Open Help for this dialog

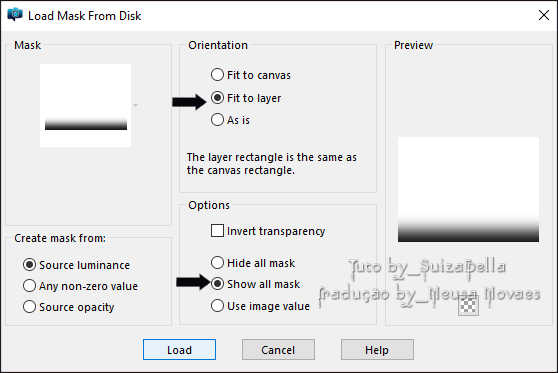pos(377,350)
